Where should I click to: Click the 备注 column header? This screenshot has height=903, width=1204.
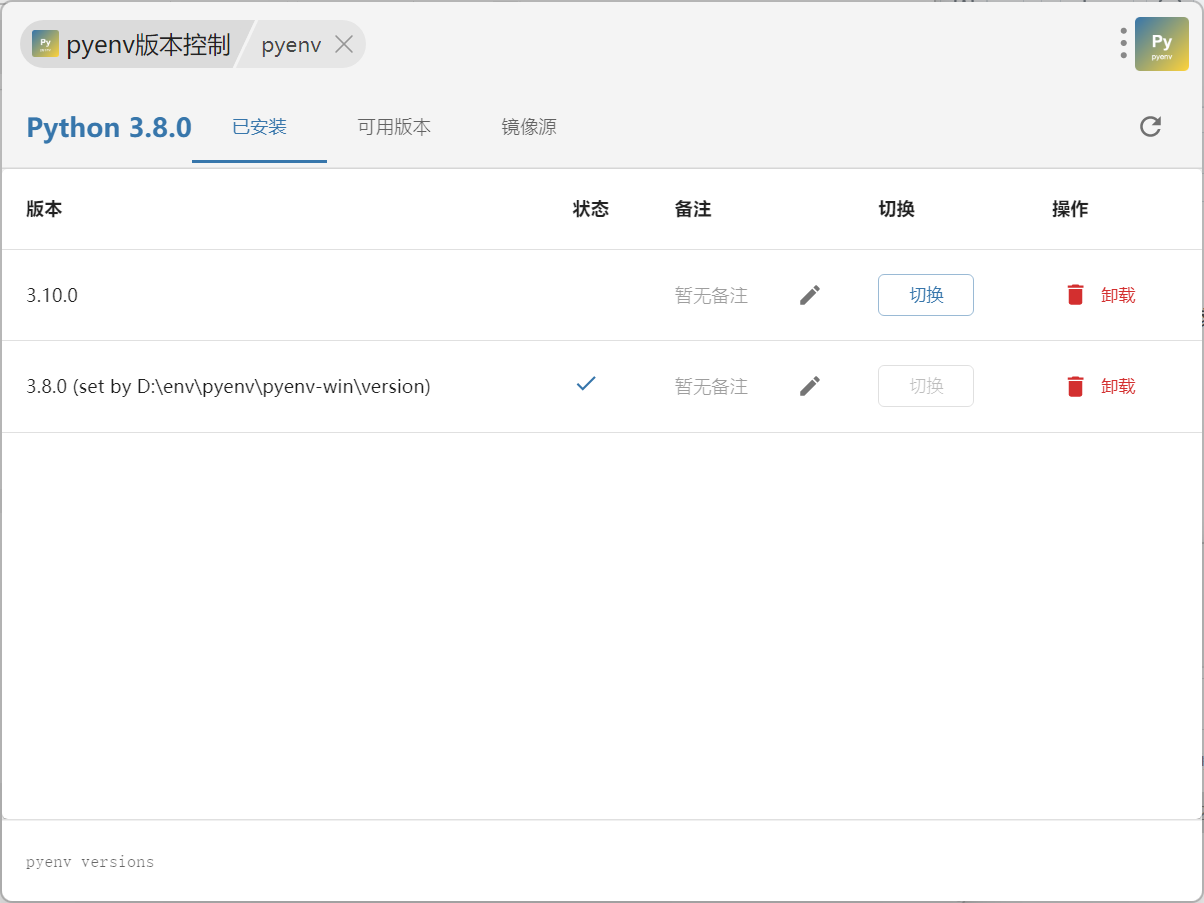pyautogui.click(x=693, y=209)
